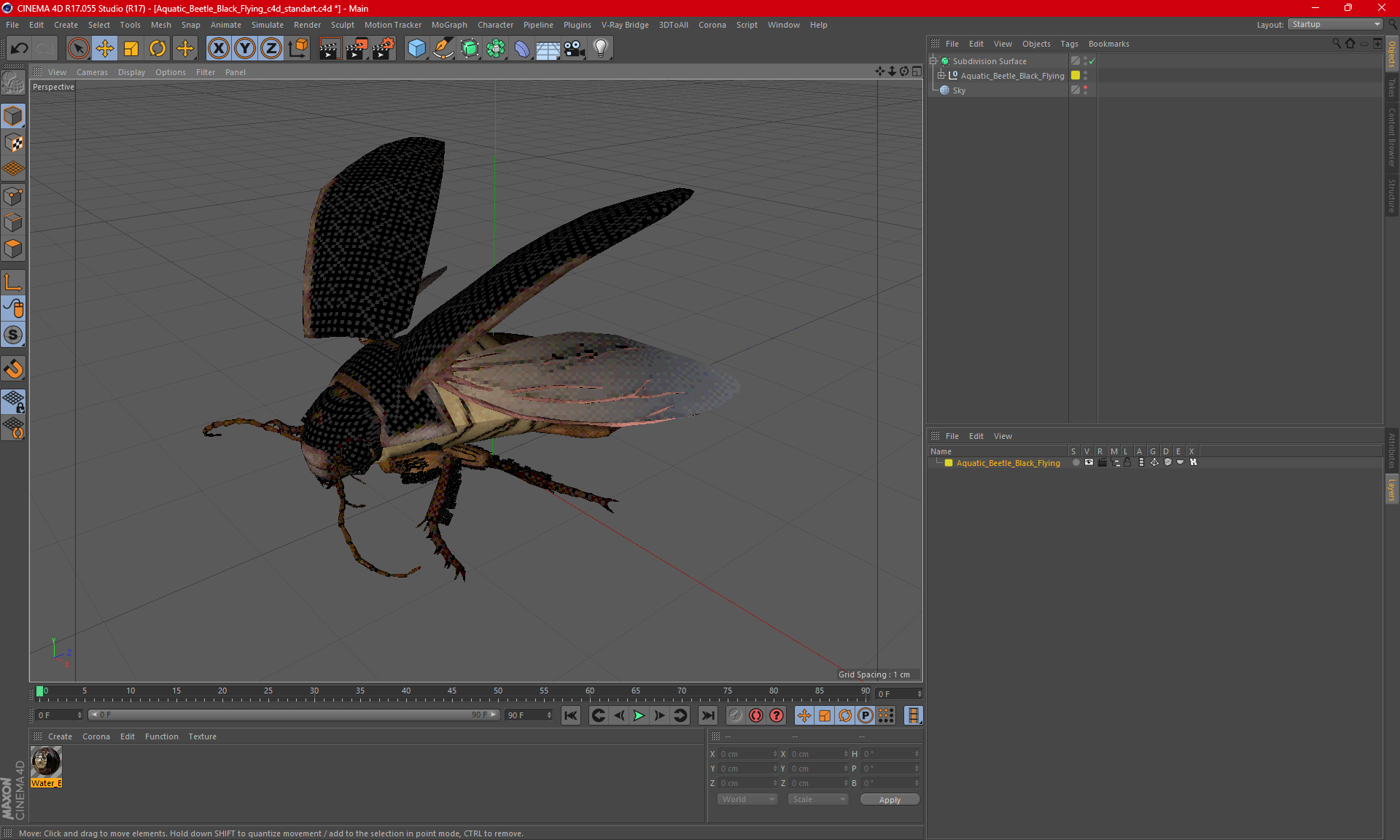The height and width of the screenshot is (840, 1400).
Task: Select the Live Selection tool
Action: tap(78, 49)
